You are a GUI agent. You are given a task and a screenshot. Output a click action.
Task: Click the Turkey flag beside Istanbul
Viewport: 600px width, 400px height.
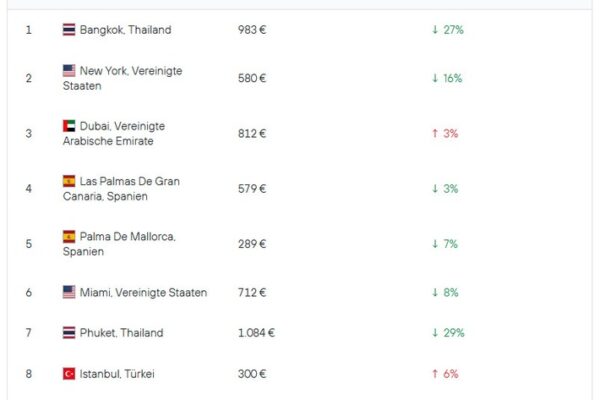[69, 374]
